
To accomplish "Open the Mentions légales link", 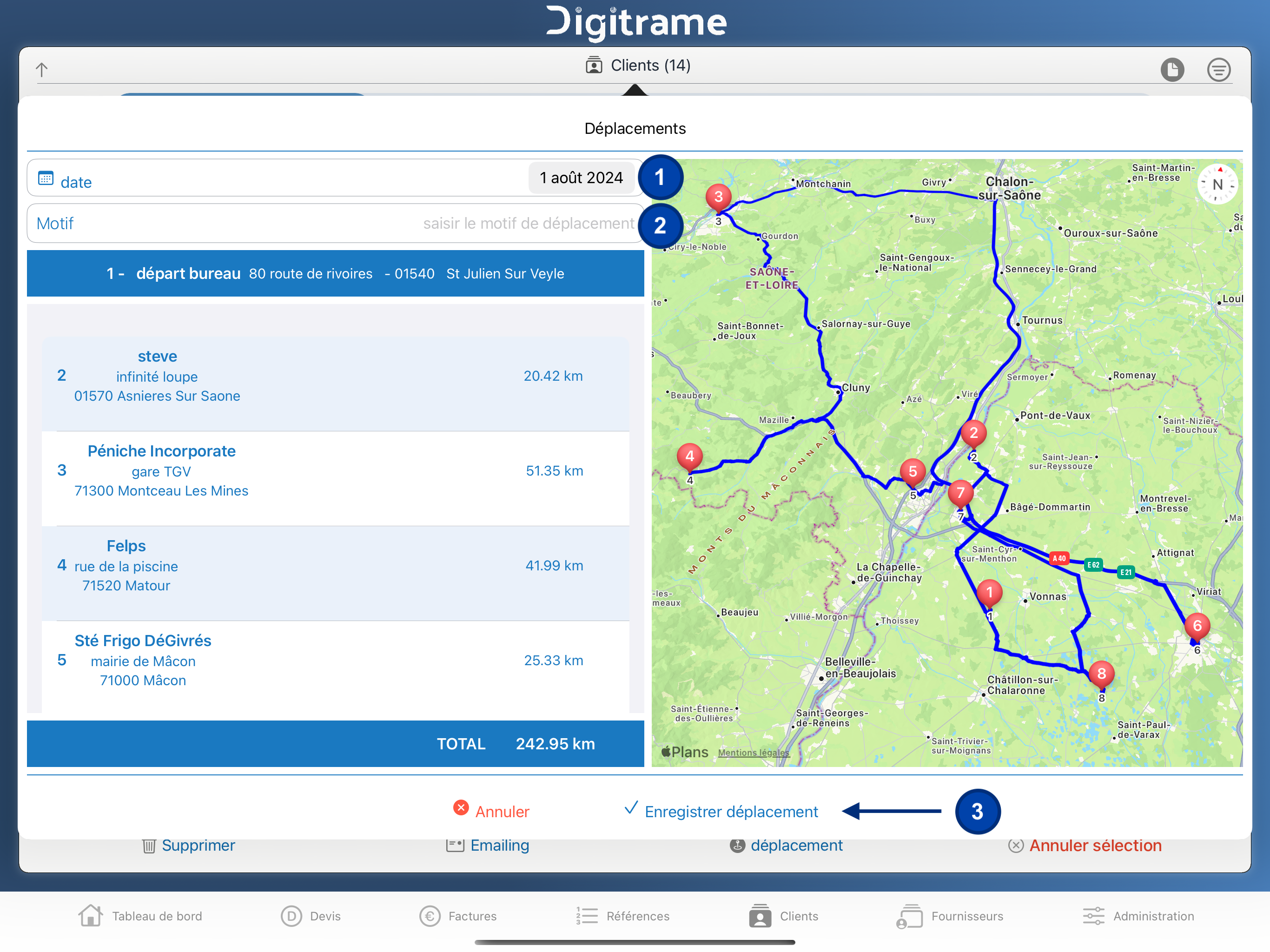I will coord(753,753).
